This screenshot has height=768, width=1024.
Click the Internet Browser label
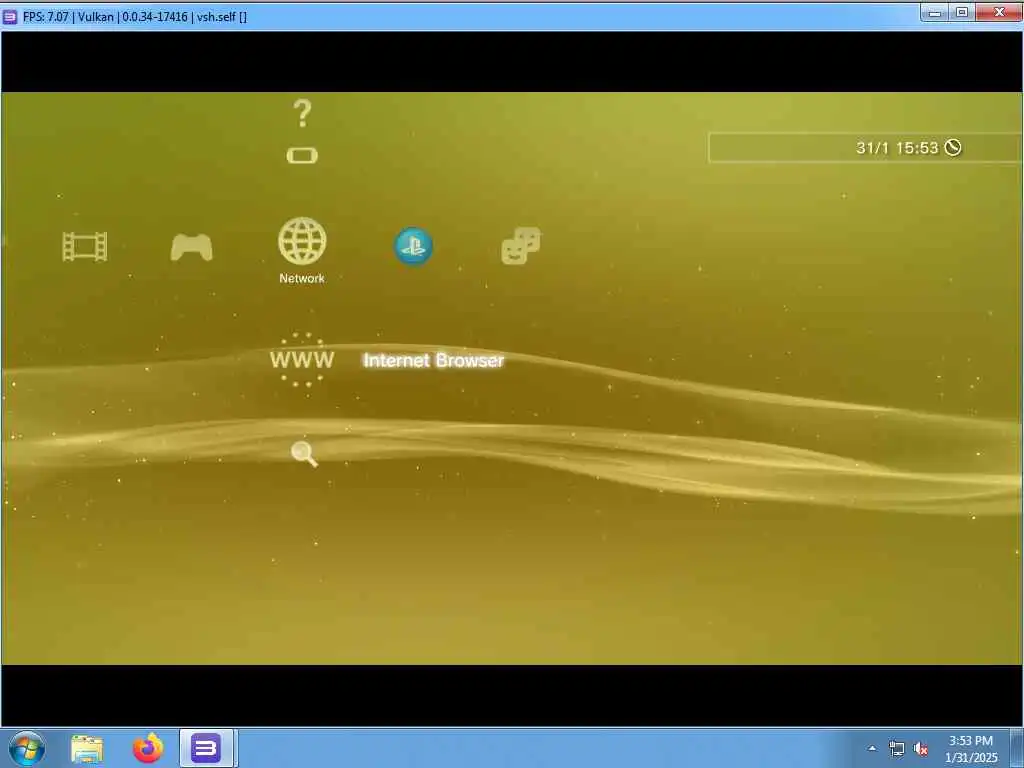point(434,360)
